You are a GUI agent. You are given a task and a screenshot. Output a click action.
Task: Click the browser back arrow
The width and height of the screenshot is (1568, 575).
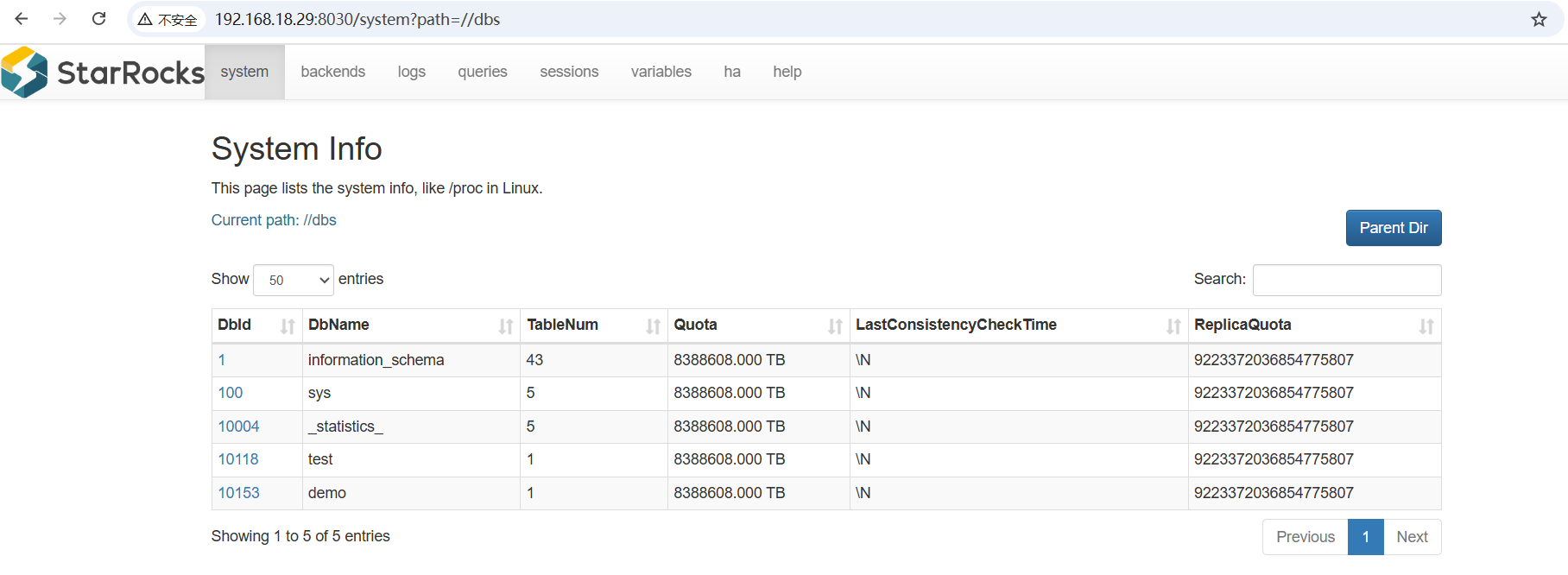[x=22, y=19]
